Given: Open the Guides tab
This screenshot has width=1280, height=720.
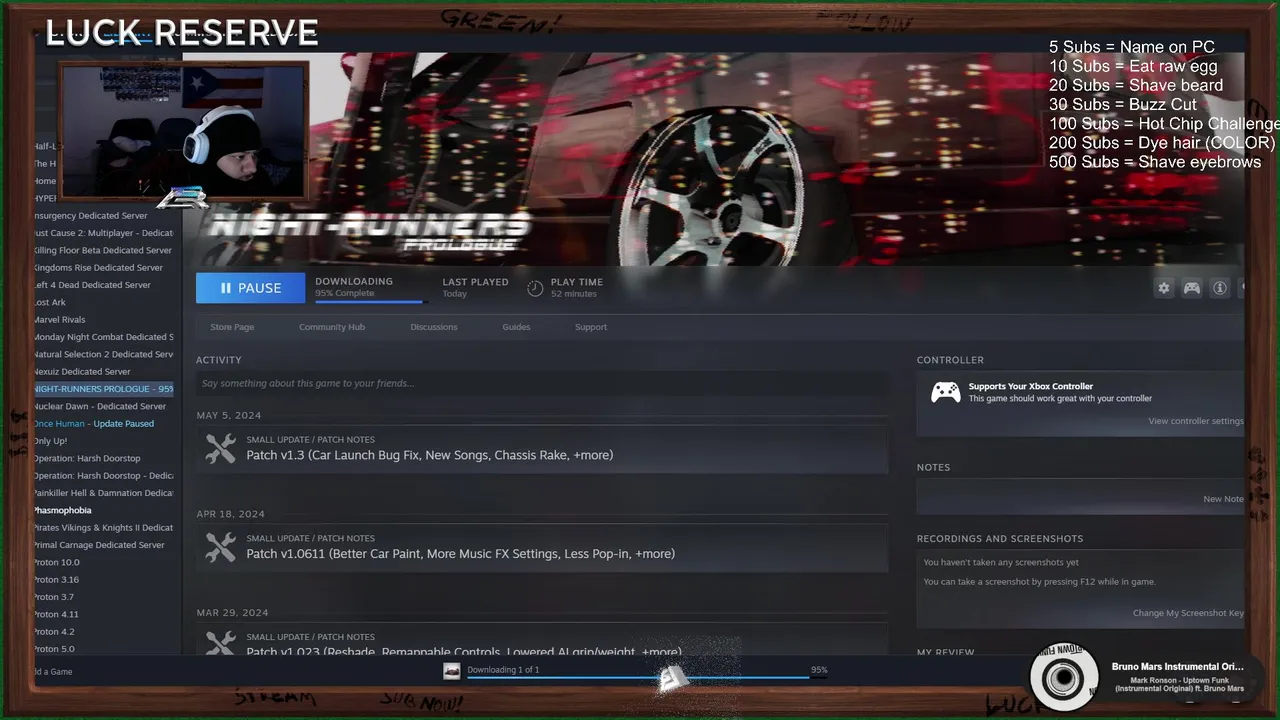Looking at the screenshot, I should coord(516,327).
